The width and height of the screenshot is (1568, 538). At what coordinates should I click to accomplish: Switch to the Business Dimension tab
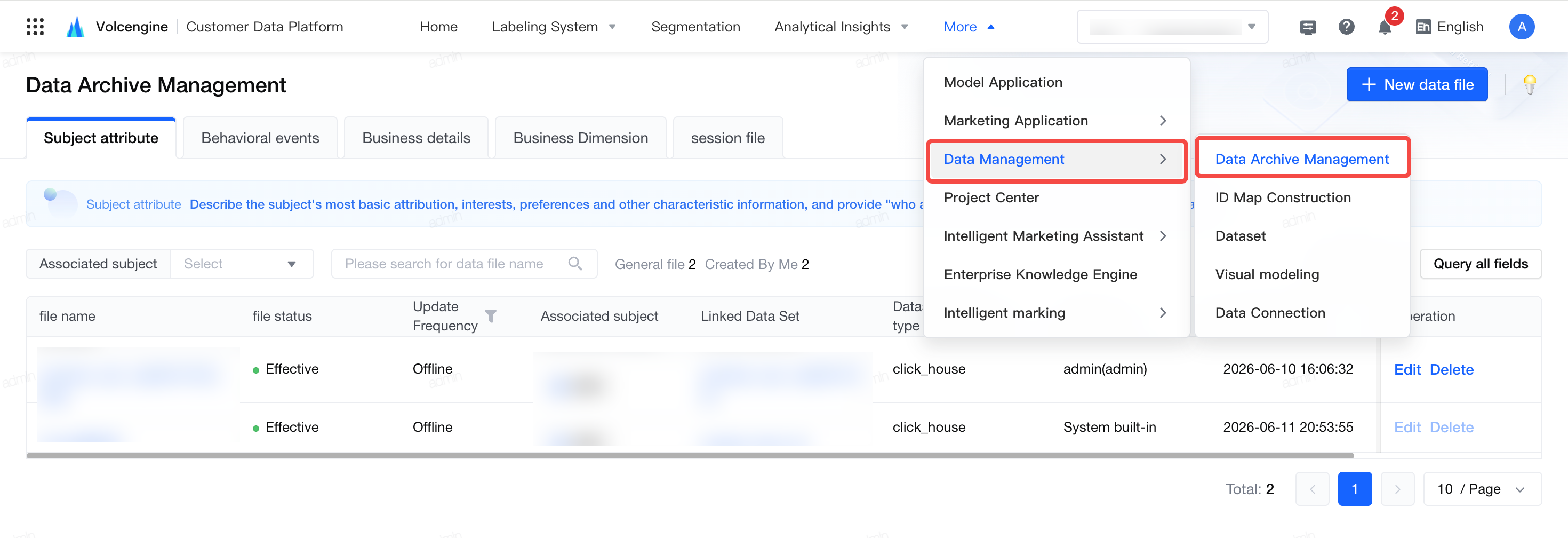click(580, 138)
